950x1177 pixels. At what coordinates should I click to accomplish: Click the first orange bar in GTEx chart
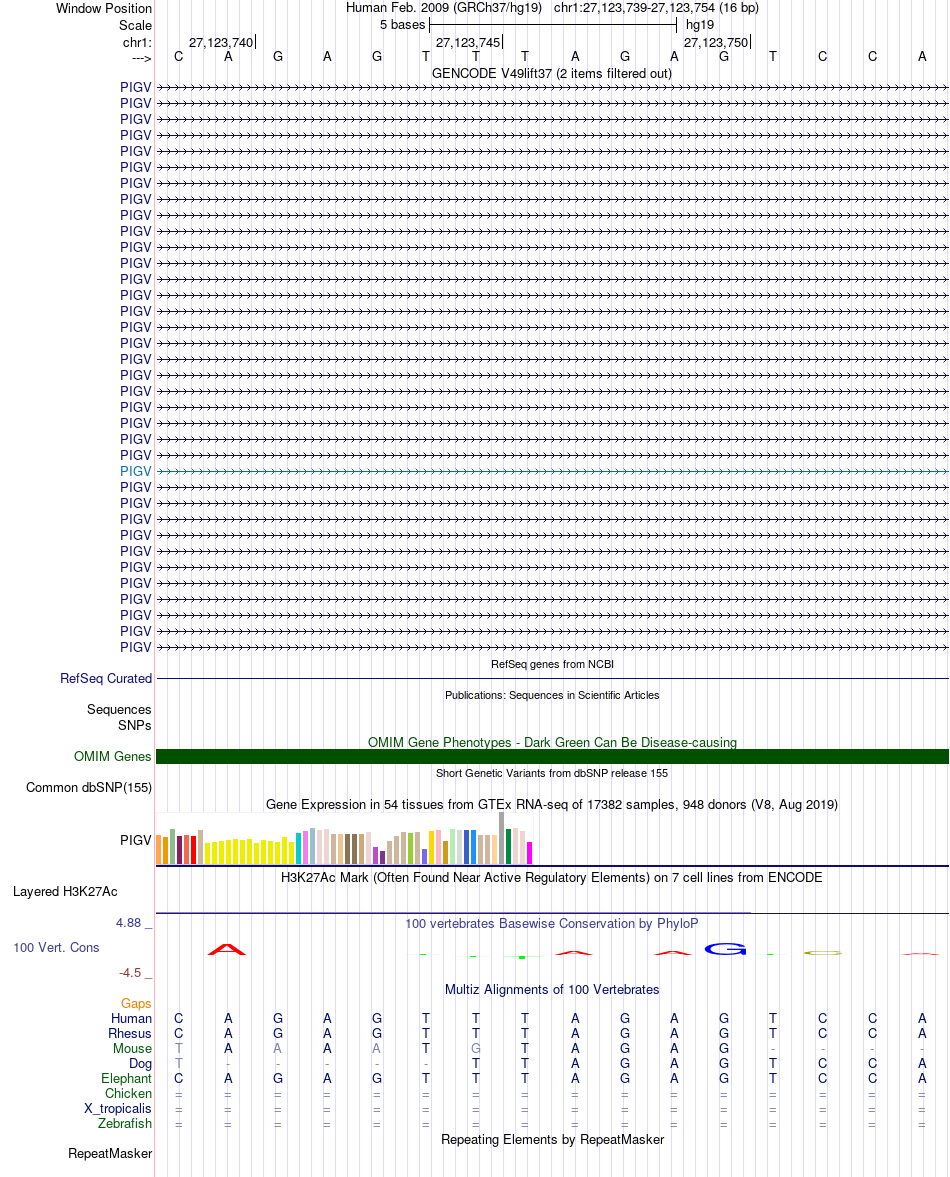(x=159, y=850)
